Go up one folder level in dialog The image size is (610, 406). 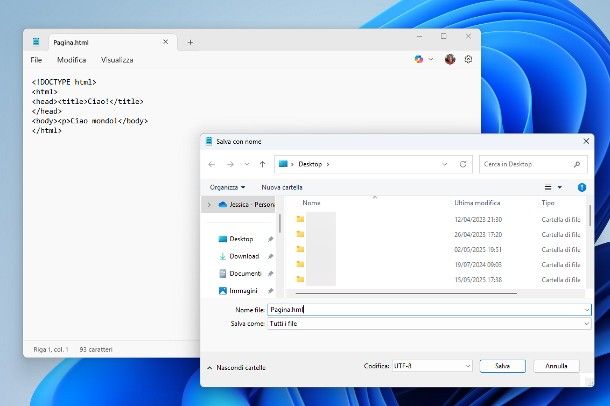coord(262,163)
